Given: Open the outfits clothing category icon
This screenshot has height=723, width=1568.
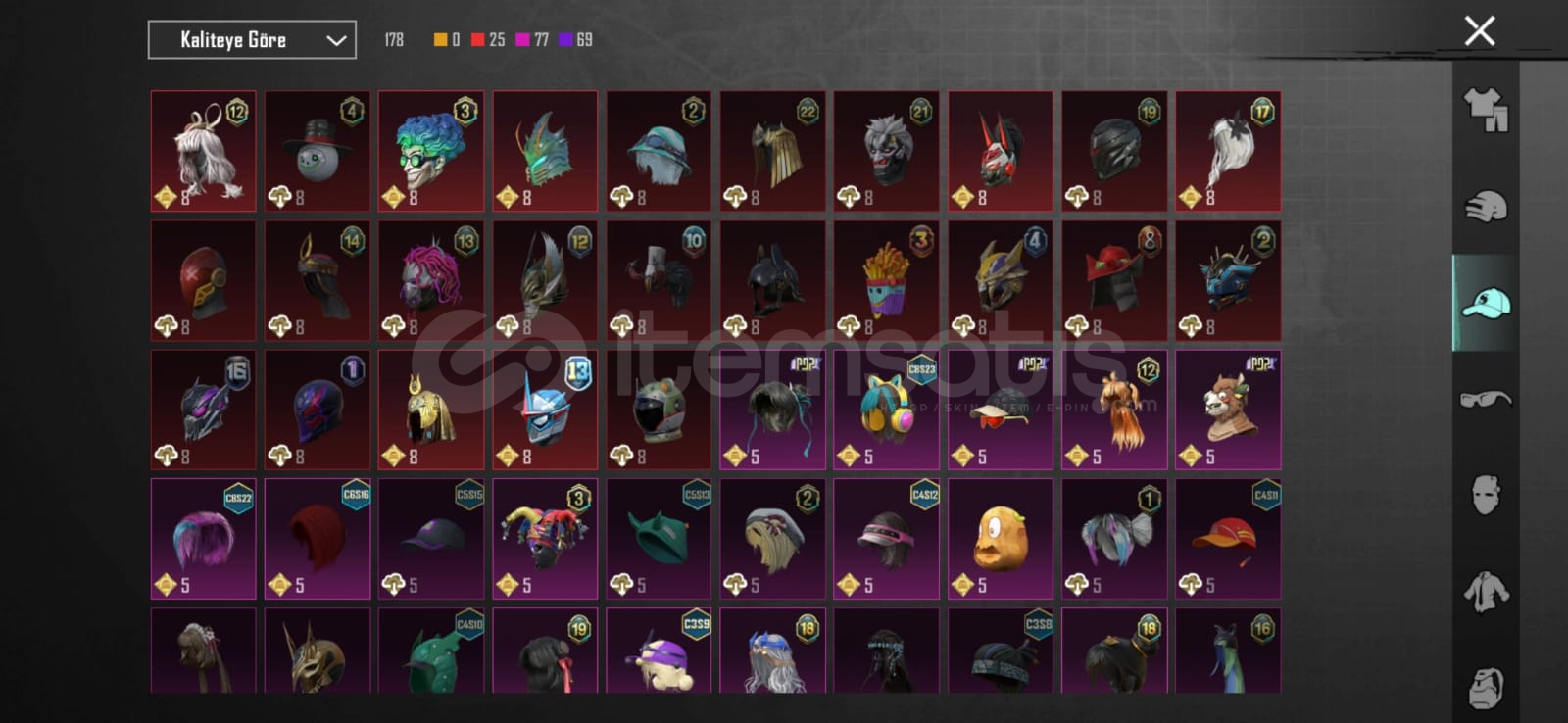Looking at the screenshot, I should coord(1486,110).
